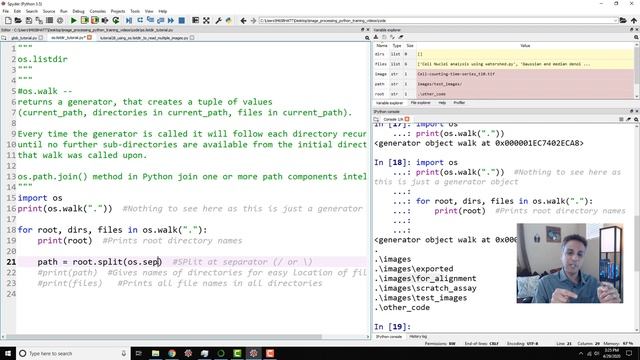Stop debugging with the blue square
640x360 pixels.
tap(182, 20)
